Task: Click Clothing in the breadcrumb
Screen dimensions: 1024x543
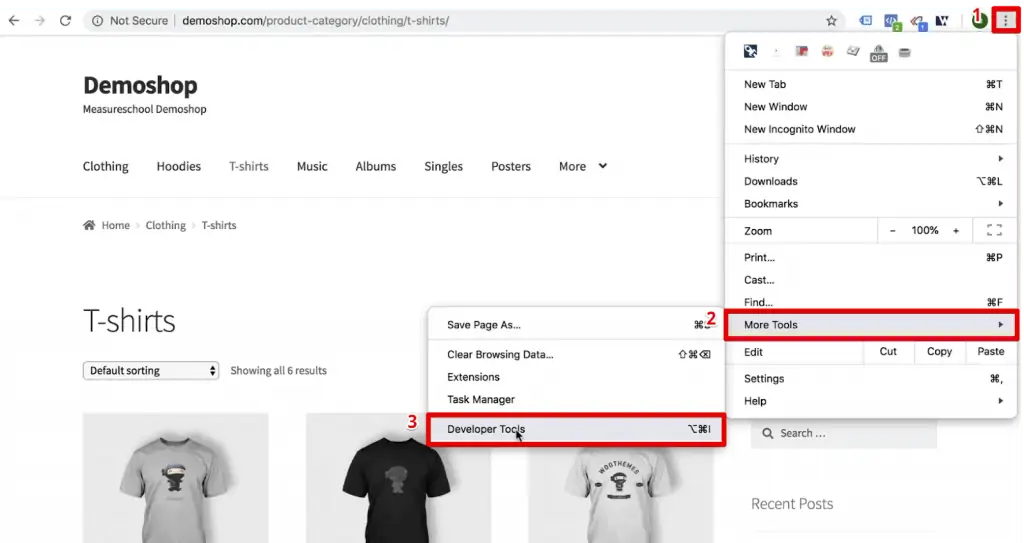Action: coord(165,225)
